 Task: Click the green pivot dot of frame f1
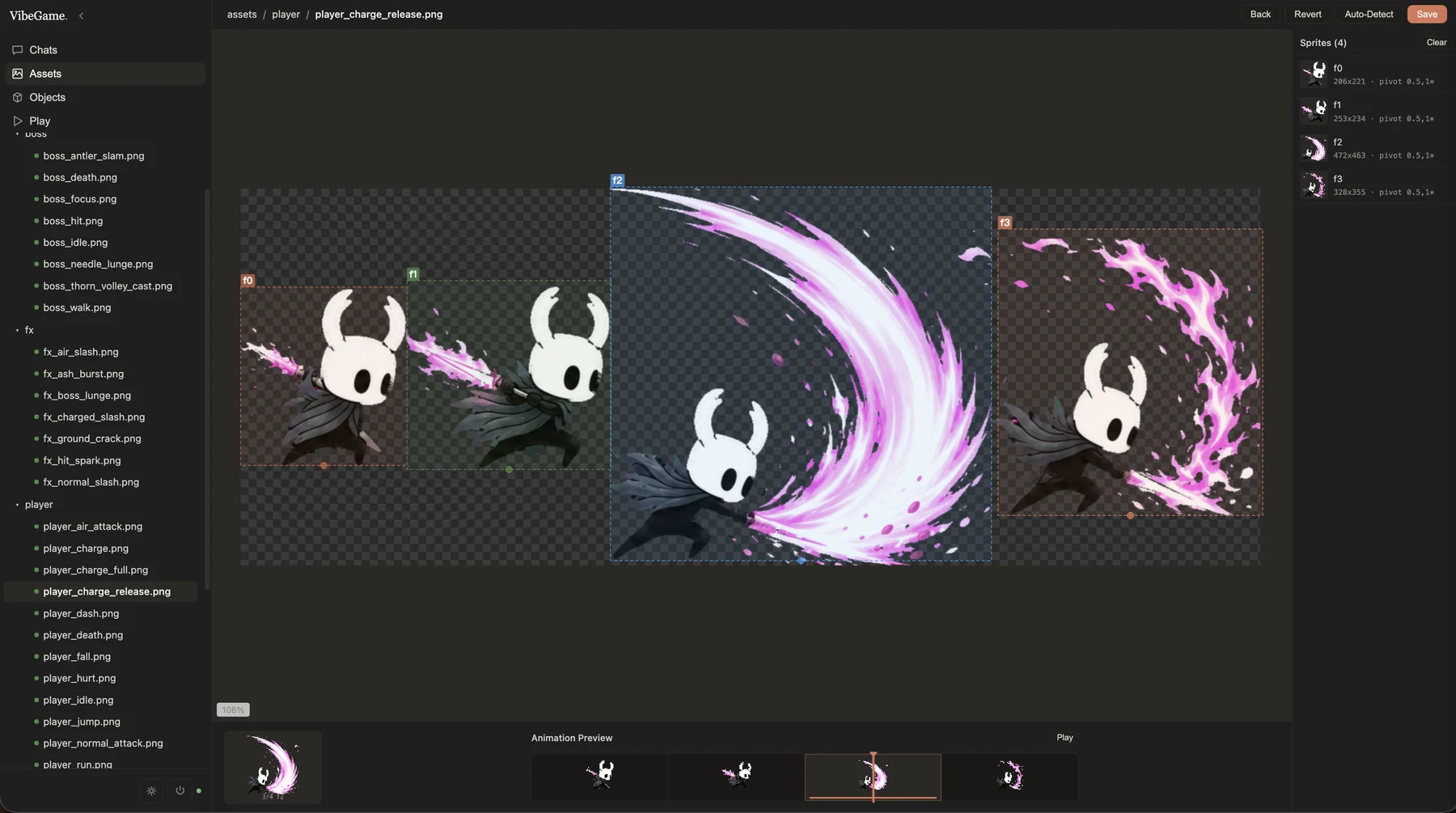tap(509, 469)
